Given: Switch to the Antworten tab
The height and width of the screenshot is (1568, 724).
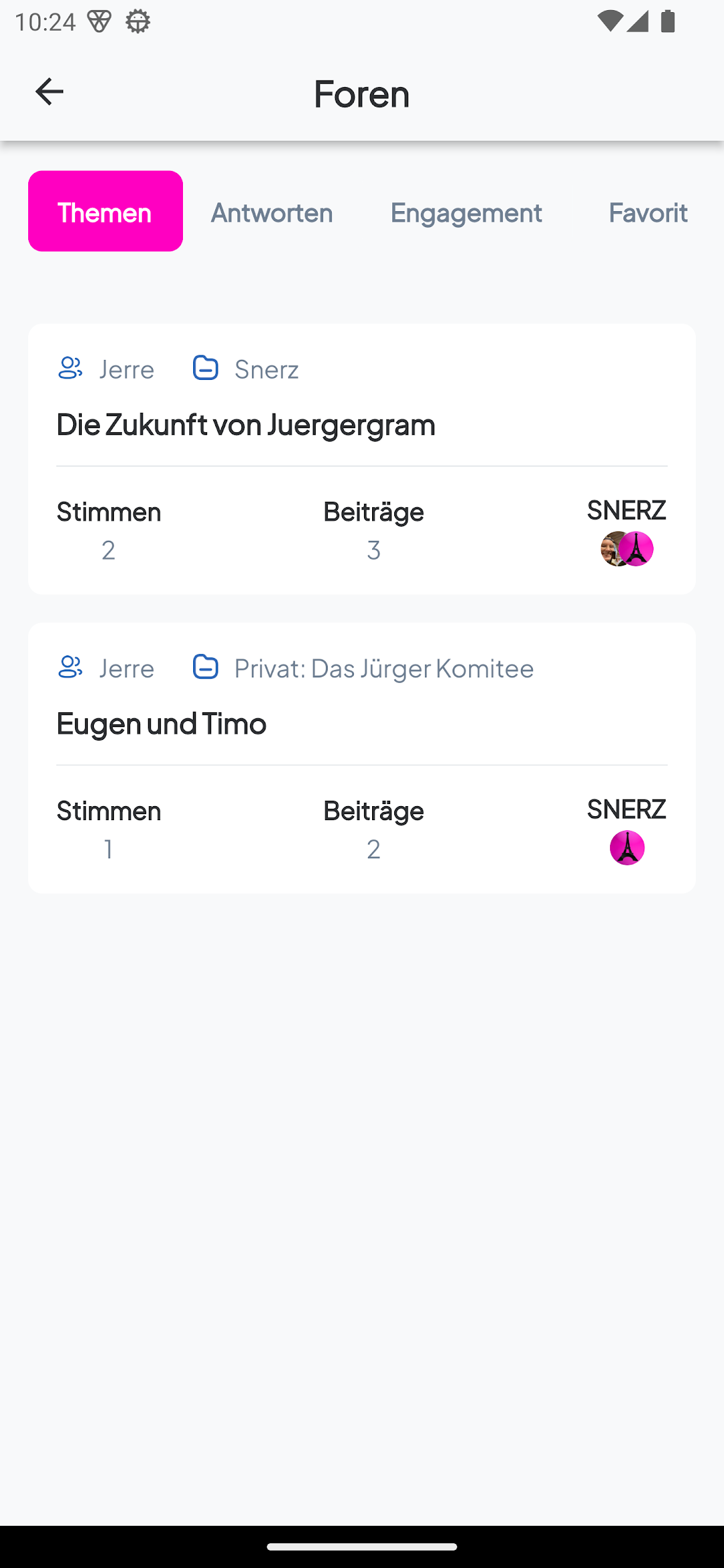Looking at the screenshot, I should pyautogui.click(x=271, y=212).
